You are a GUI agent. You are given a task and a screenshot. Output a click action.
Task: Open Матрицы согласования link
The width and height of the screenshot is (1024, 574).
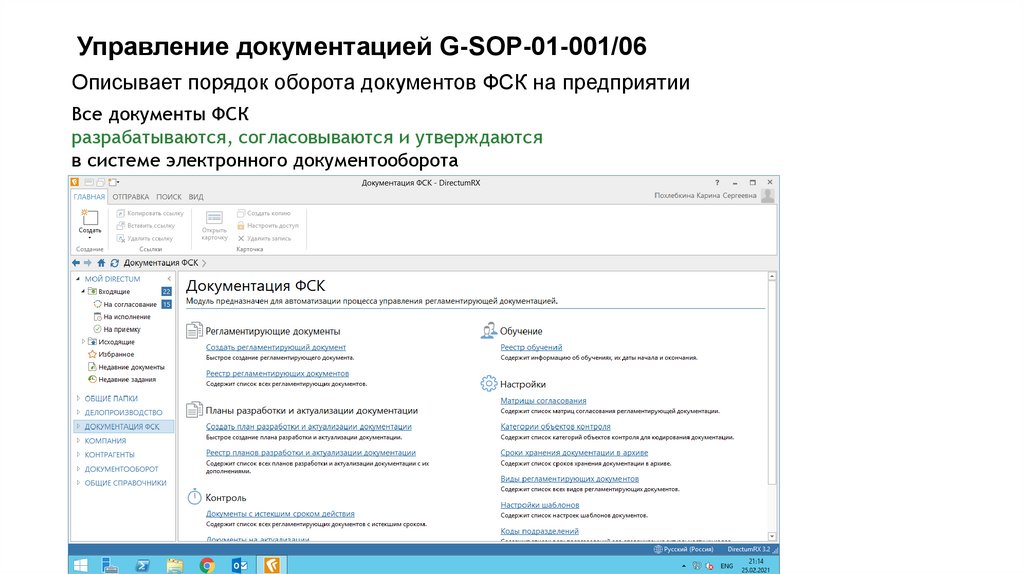pos(543,401)
